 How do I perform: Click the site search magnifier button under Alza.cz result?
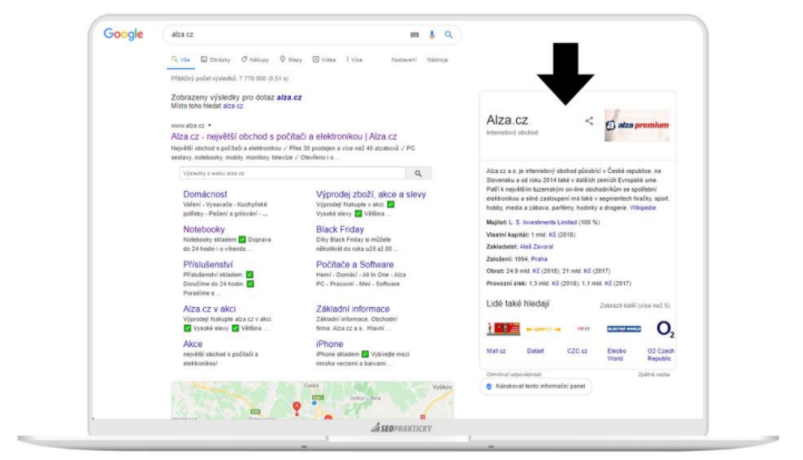(x=418, y=174)
